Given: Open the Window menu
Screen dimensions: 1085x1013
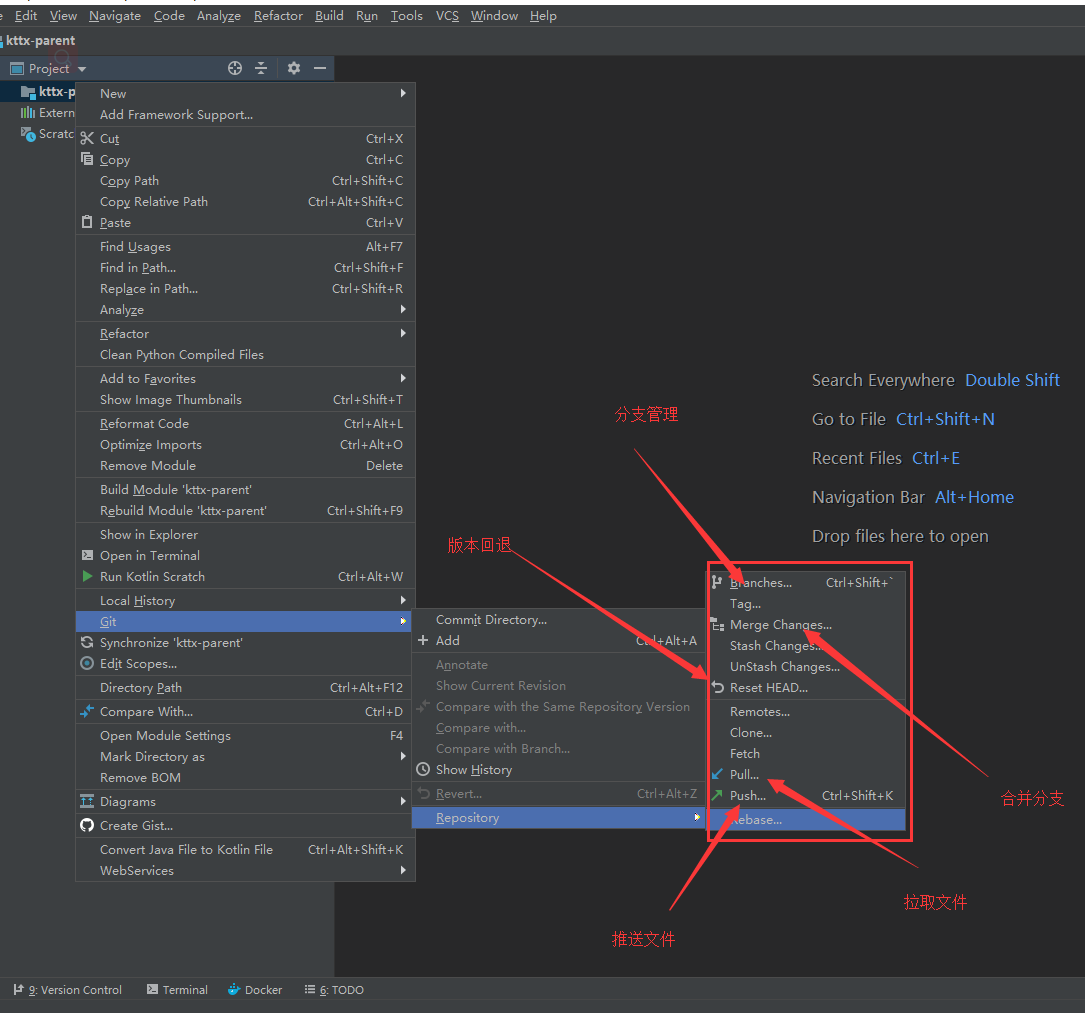Looking at the screenshot, I should (x=494, y=15).
